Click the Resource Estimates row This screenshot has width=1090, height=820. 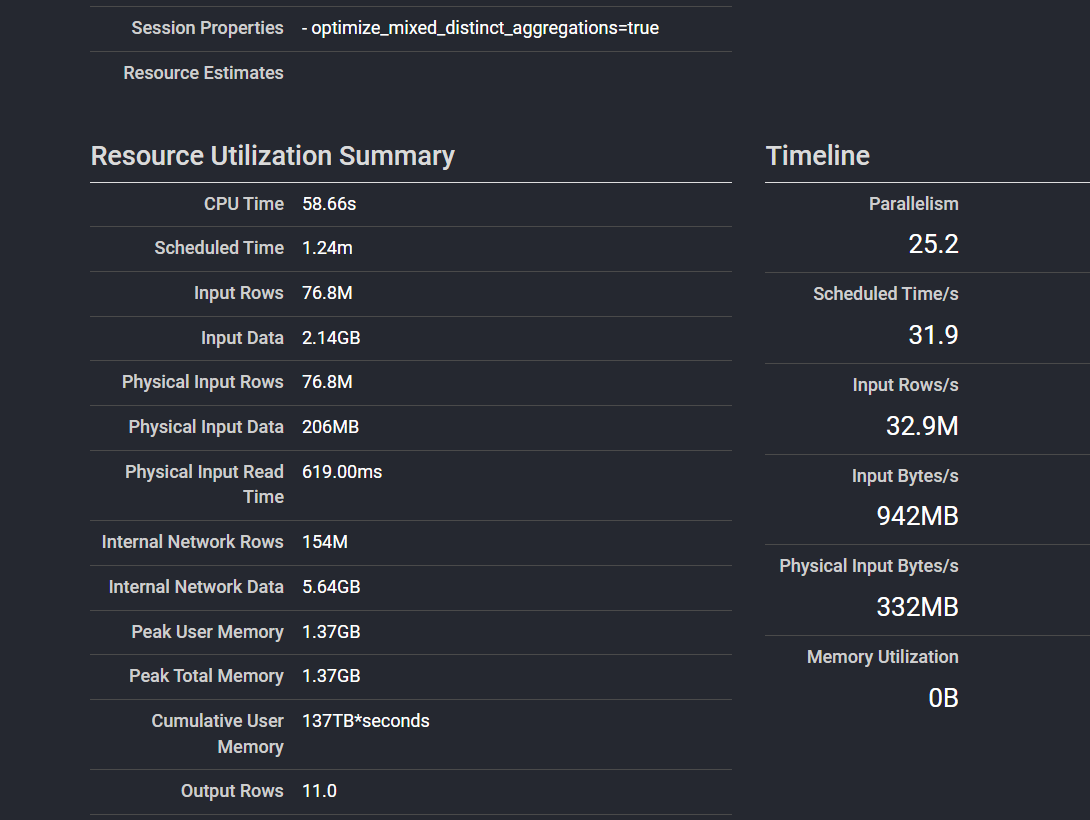pos(203,72)
